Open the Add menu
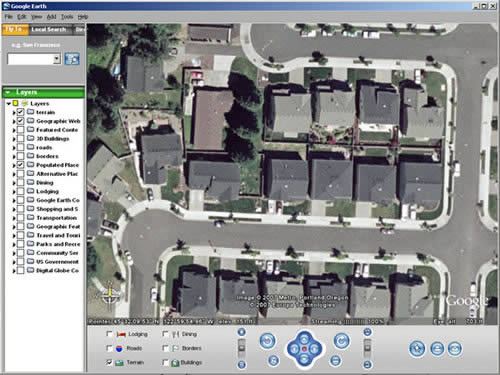 pos(51,17)
